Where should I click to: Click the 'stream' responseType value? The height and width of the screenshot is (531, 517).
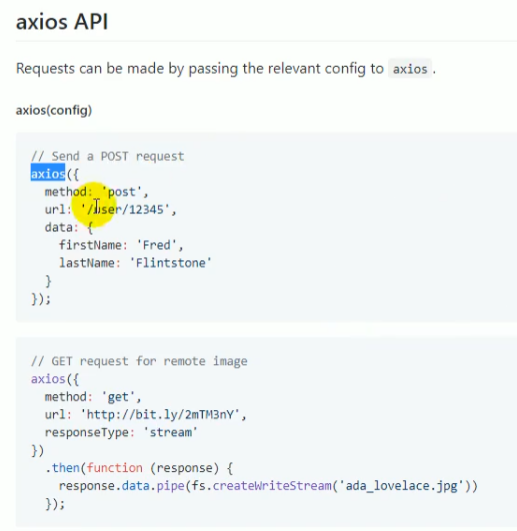[170, 432]
